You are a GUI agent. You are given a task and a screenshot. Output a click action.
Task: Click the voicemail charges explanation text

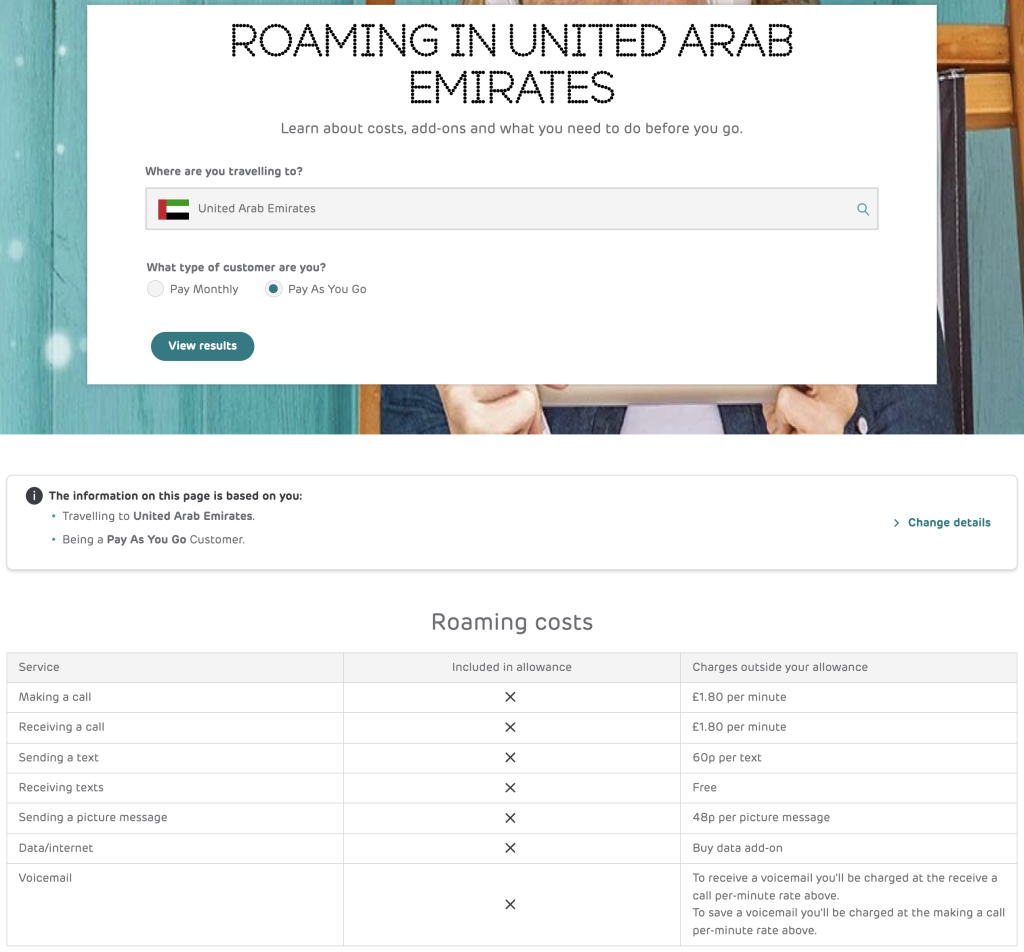[848, 904]
